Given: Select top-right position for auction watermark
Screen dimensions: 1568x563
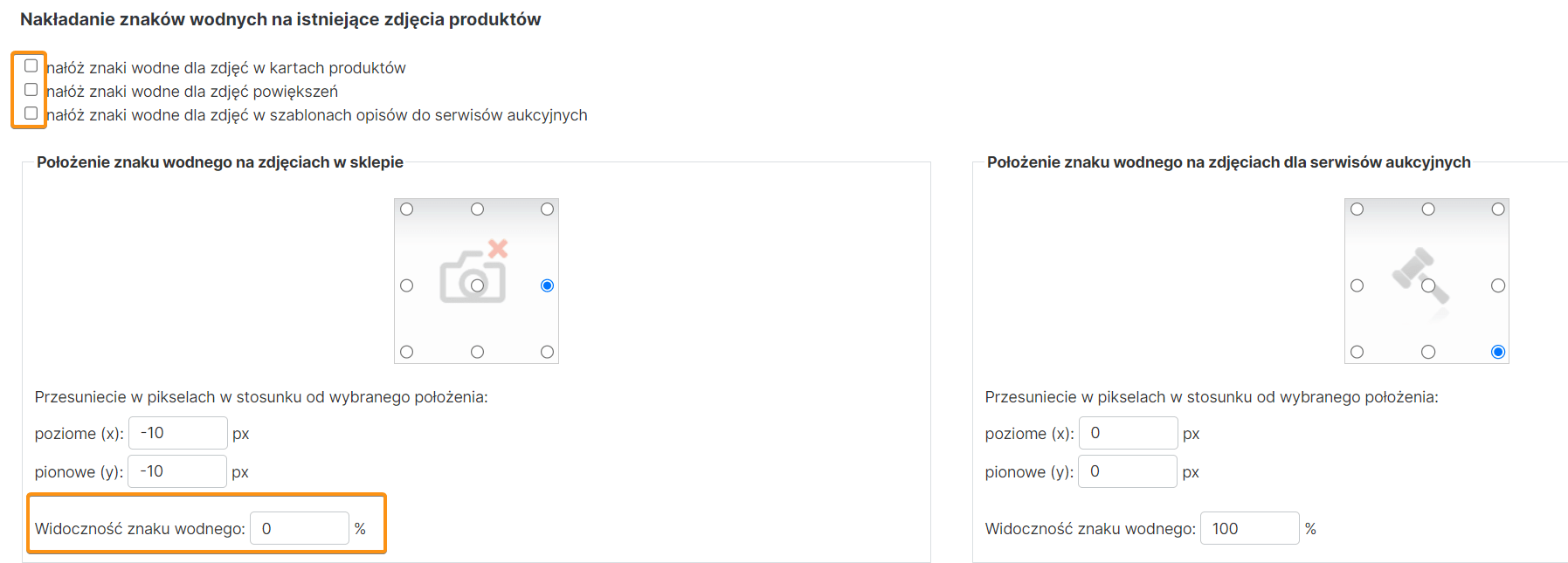Looking at the screenshot, I should tap(1498, 209).
